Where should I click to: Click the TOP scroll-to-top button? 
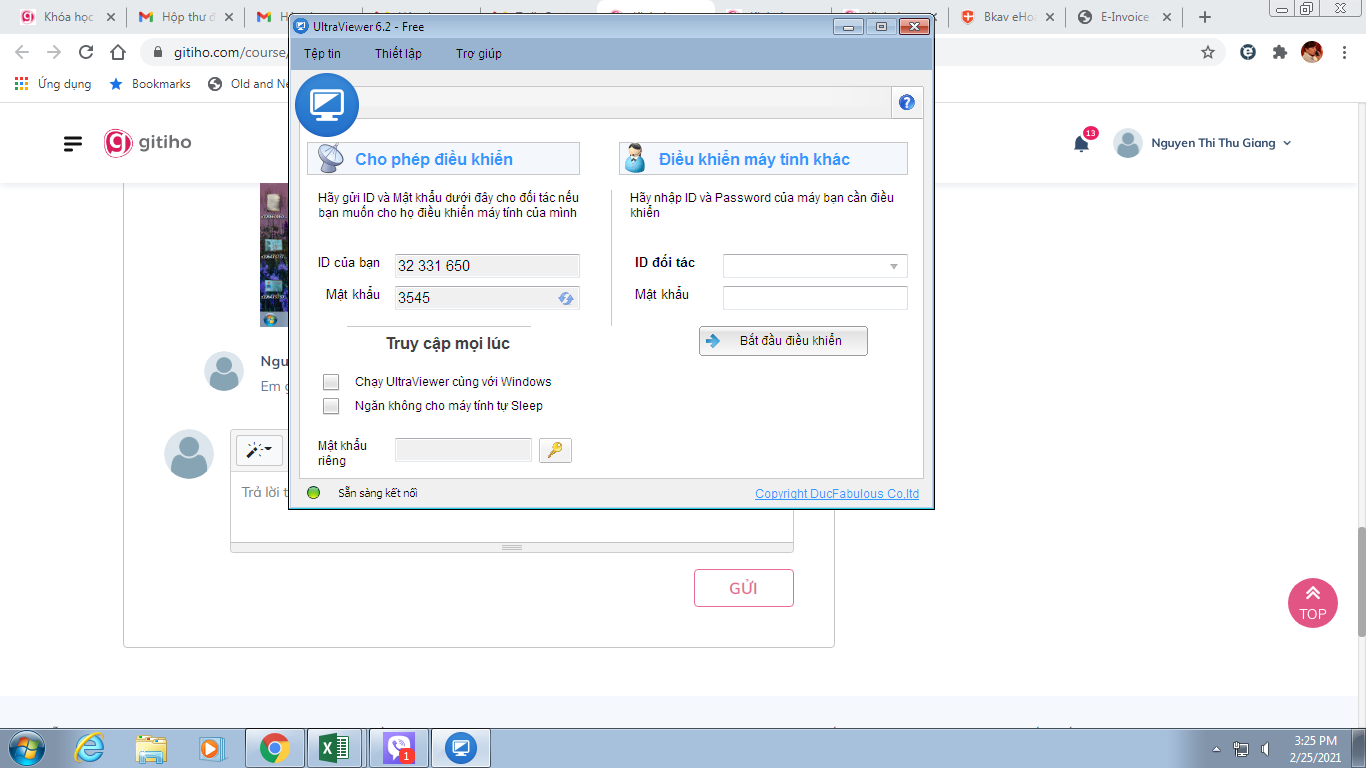coord(1313,603)
